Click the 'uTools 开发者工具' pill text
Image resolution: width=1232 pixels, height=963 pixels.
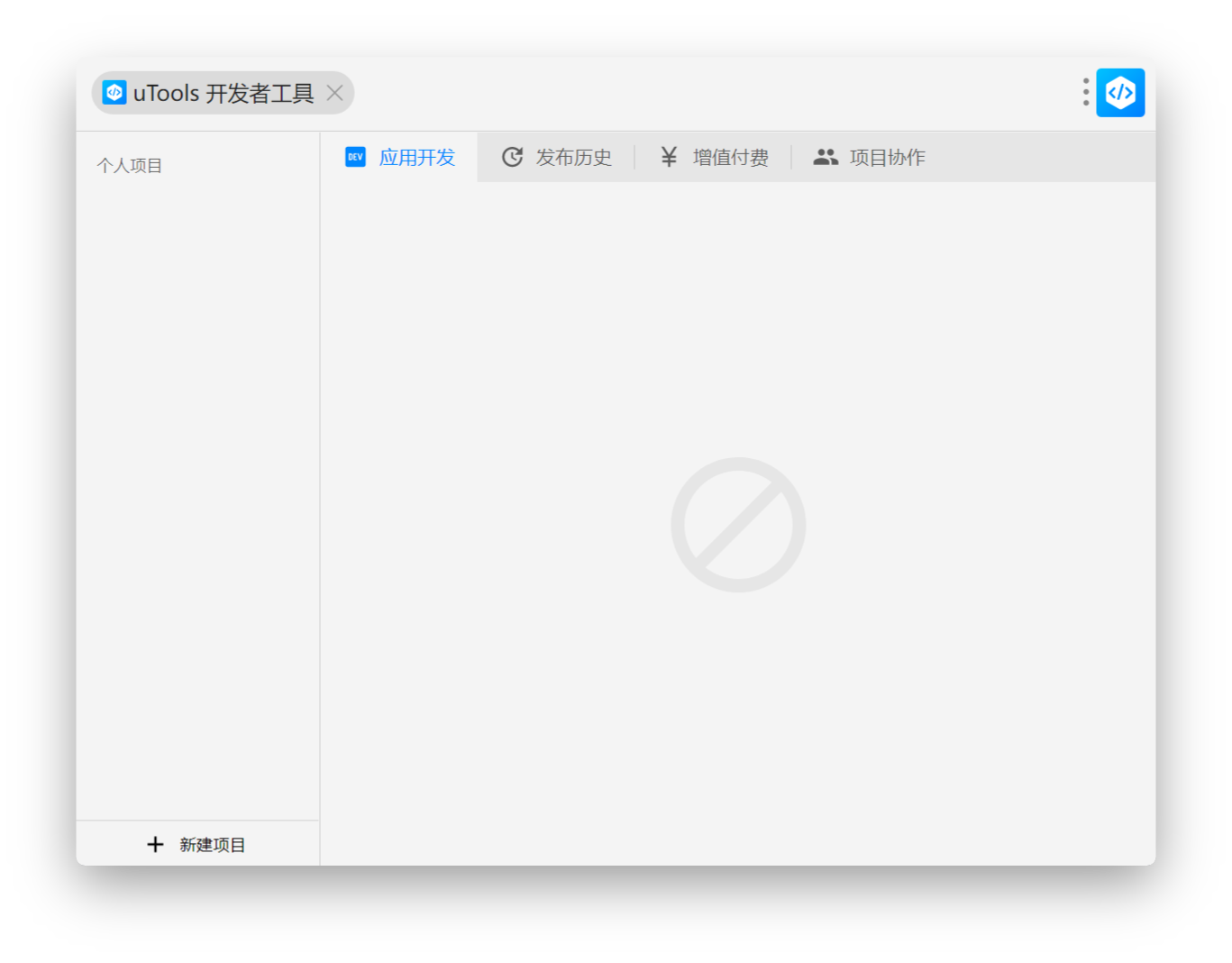click(x=223, y=92)
